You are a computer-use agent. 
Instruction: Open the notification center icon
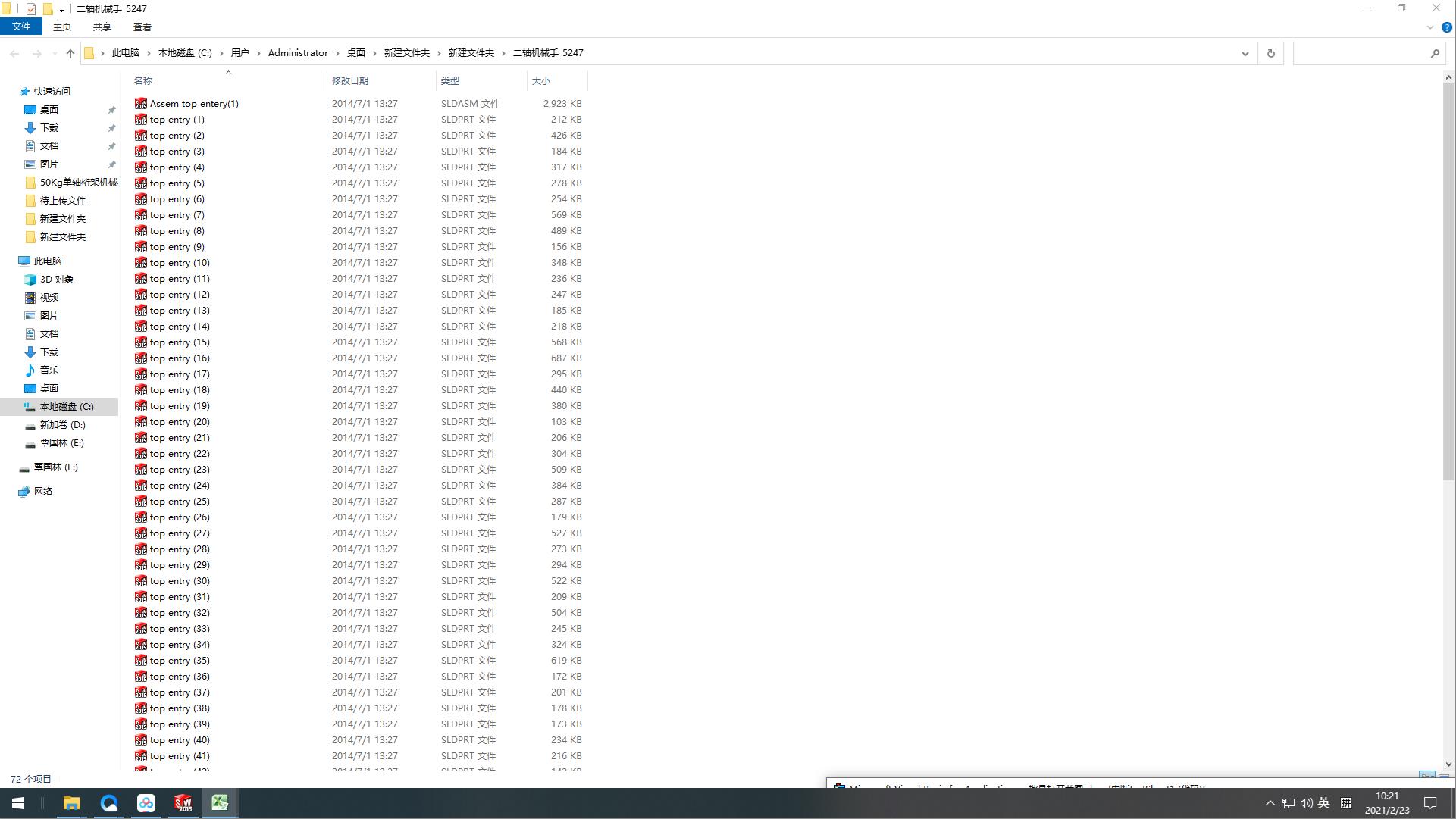pyautogui.click(x=1430, y=803)
